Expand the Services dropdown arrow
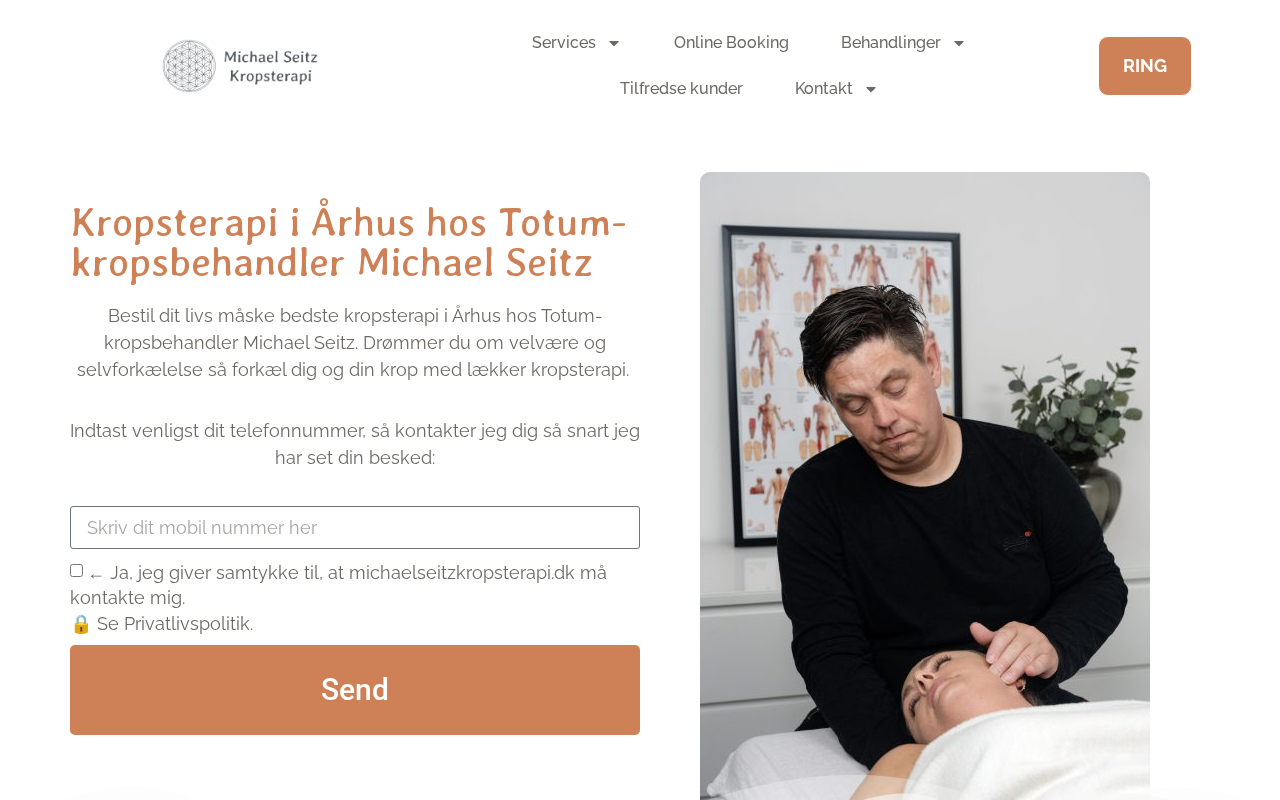The width and height of the screenshot is (1280, 800). coord(614,43)
